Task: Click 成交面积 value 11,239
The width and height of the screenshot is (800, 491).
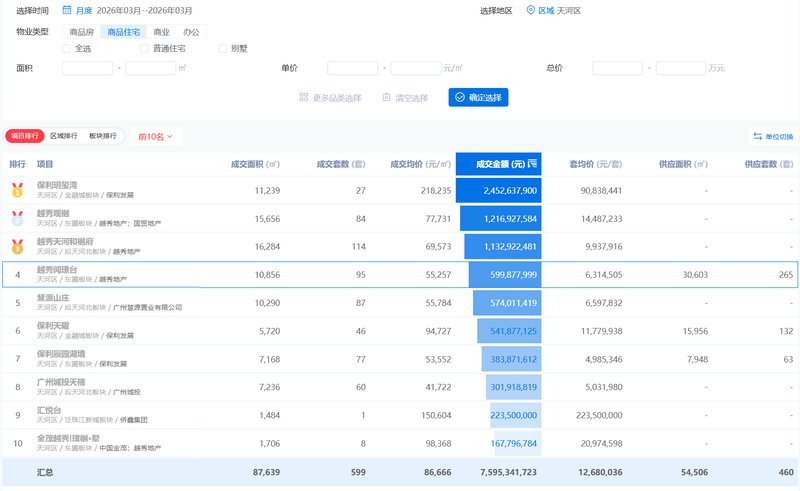Action: point(267,190)
